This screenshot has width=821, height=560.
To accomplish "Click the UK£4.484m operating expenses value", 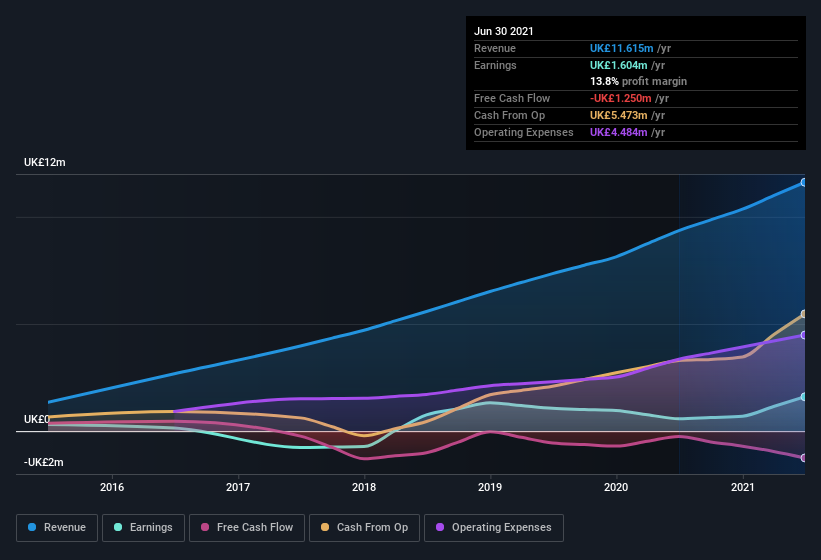I will 618,132.
